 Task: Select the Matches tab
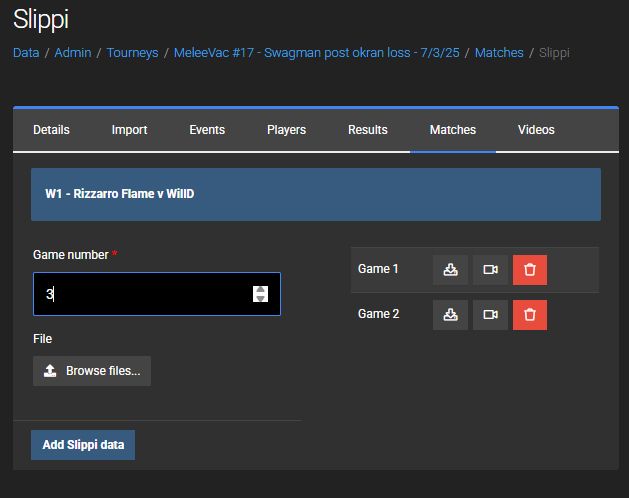pyautogui.click(x=453, y=130)
